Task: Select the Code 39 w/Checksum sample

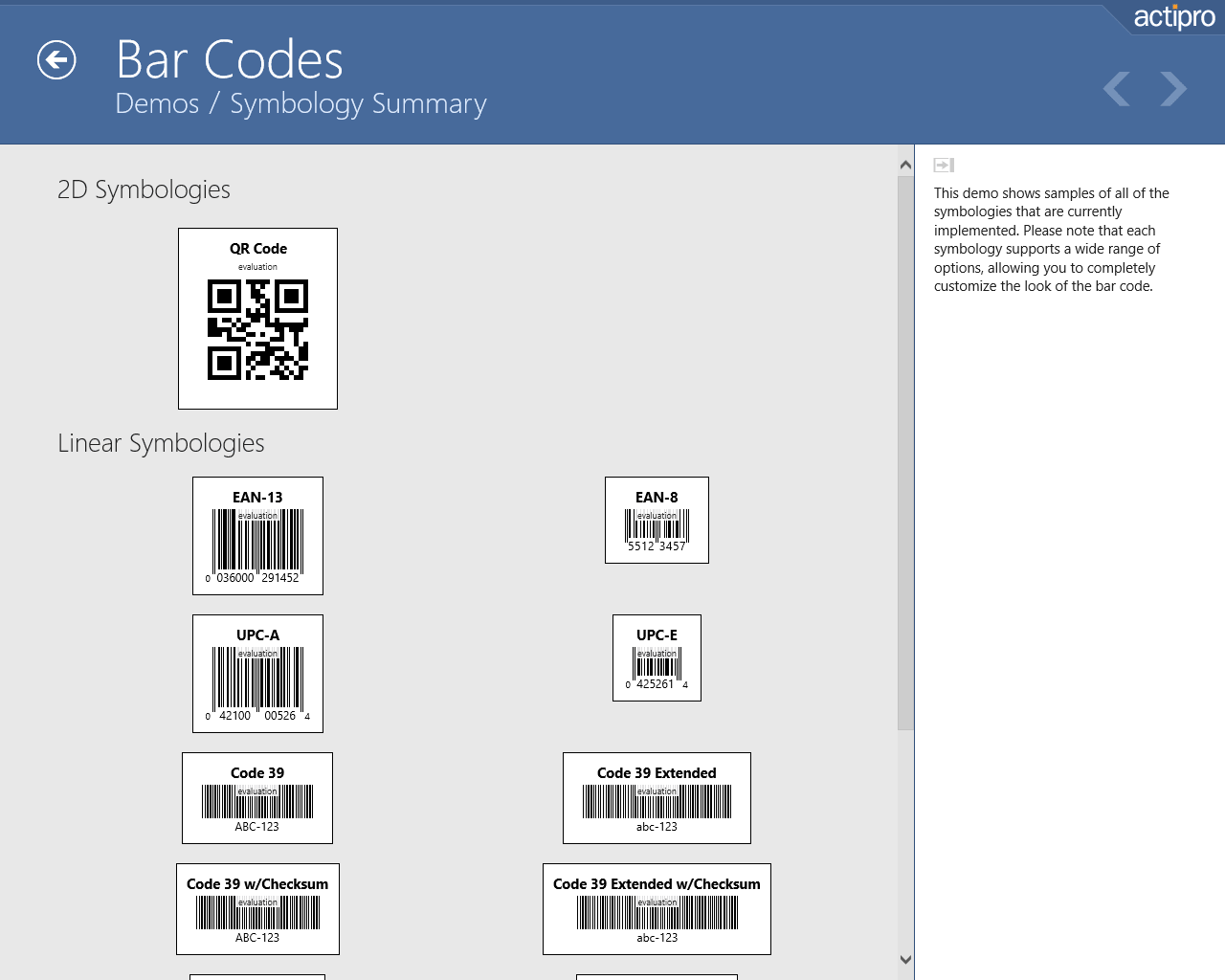Action: click(257, 909)
